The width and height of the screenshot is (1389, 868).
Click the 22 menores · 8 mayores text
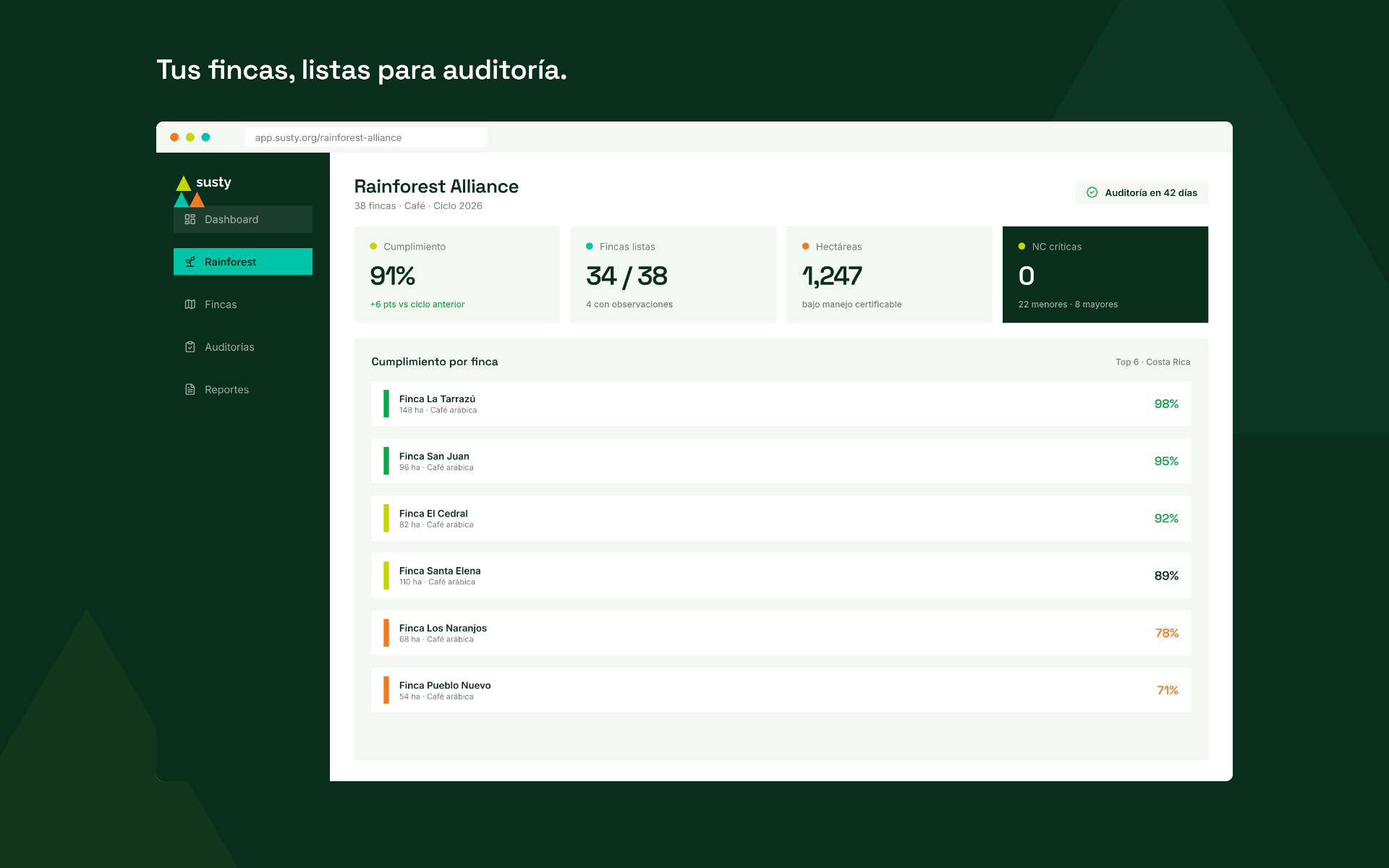(1068, 305)
